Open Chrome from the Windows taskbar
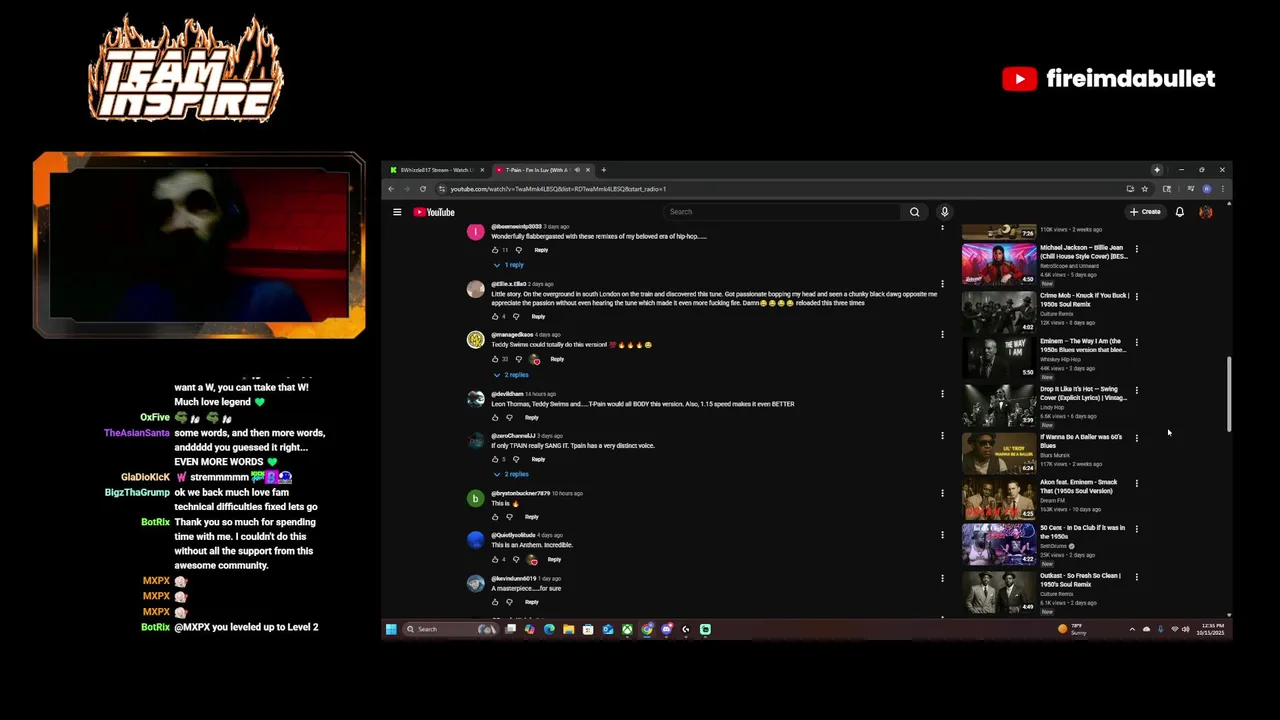 coord(647,629)
